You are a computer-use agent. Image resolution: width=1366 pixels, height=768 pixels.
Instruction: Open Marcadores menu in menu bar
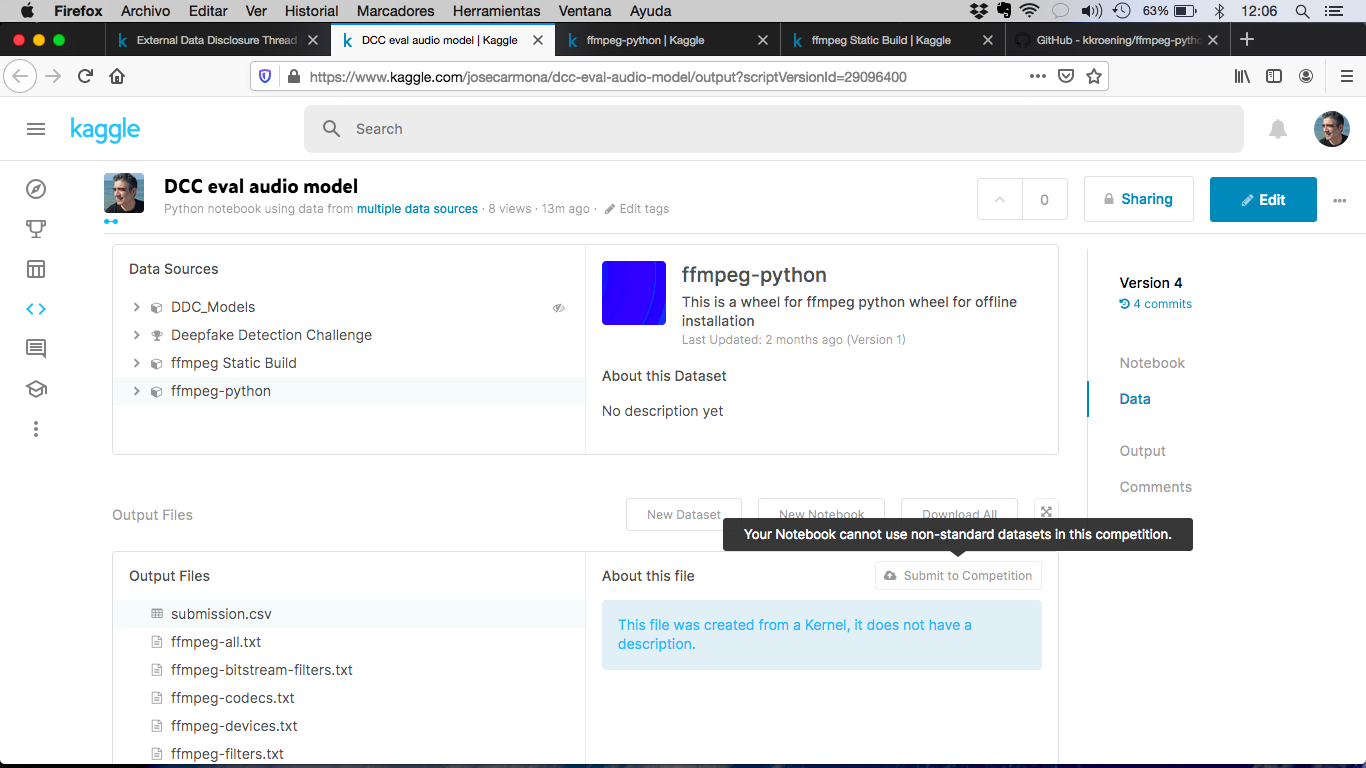tap(395, 11)
